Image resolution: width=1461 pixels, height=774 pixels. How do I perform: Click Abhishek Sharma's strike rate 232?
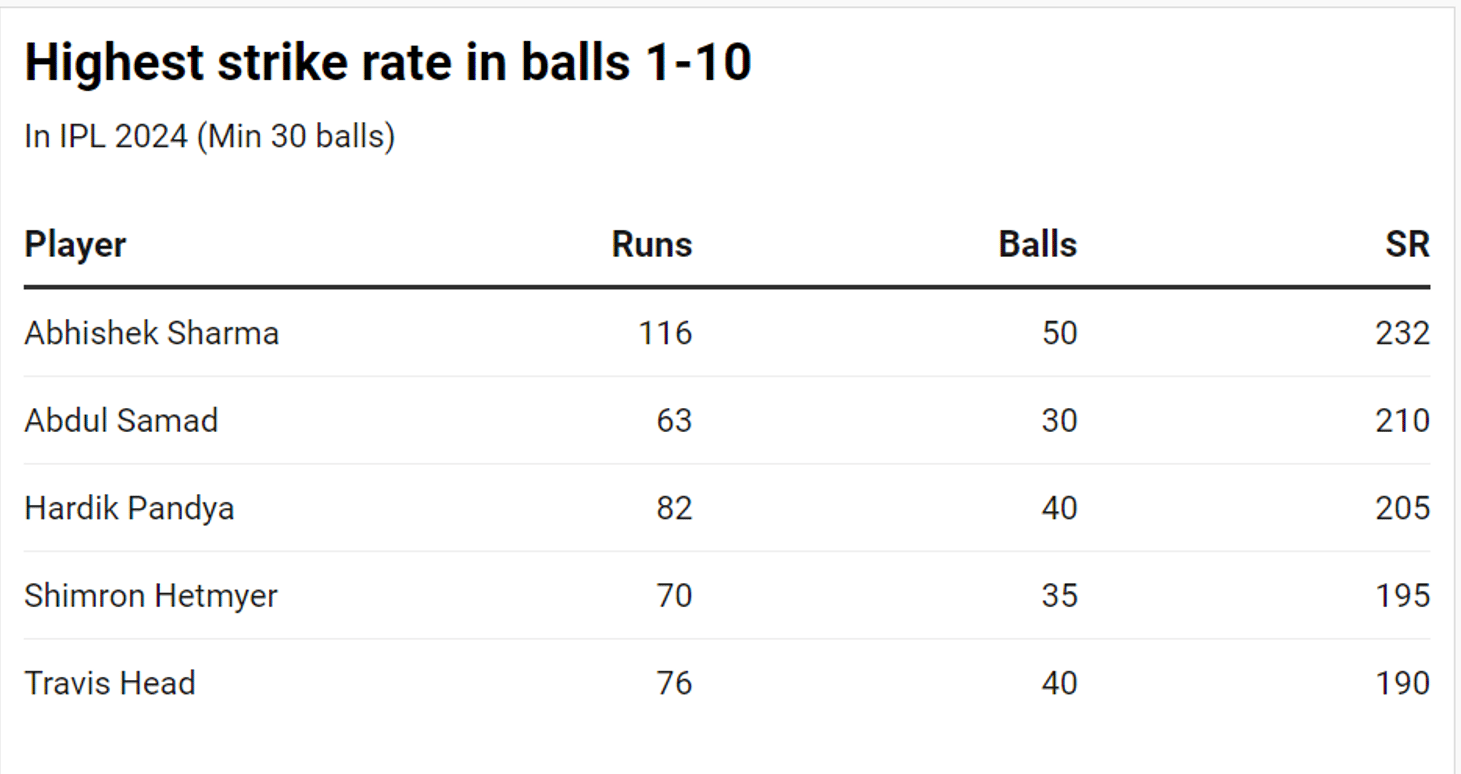click(1402, 333)
